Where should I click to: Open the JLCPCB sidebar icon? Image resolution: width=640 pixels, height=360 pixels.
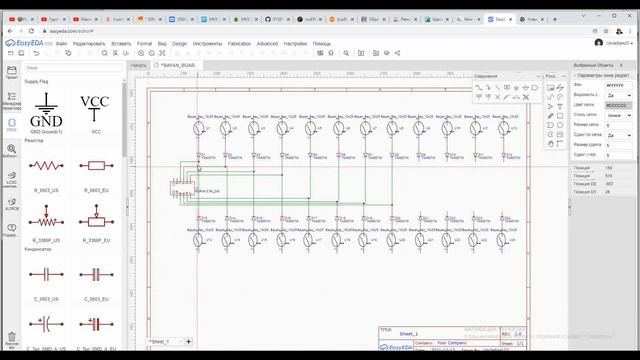click(x=11, y=204)
